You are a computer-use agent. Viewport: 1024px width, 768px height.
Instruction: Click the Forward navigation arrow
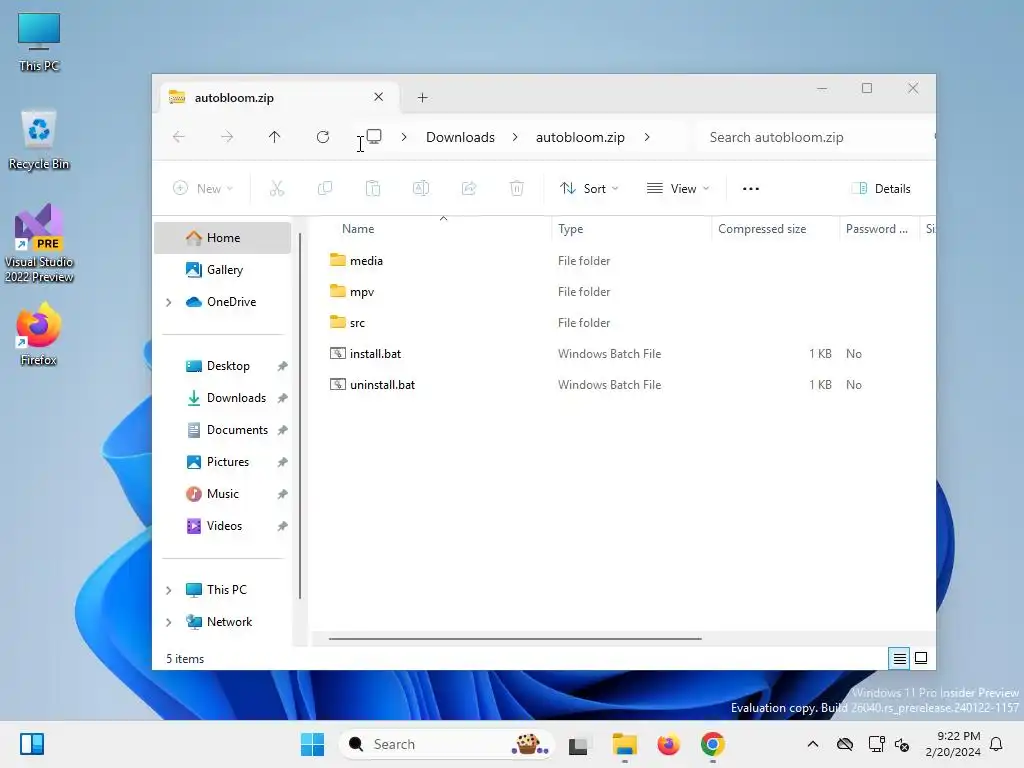click(227, 136)
